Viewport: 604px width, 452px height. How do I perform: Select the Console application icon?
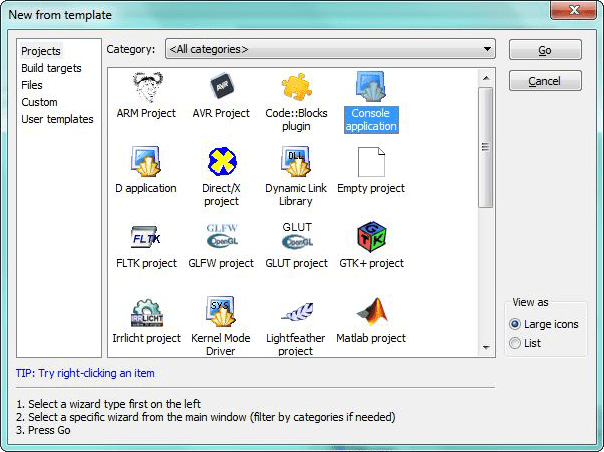pyautogui.click(x=371, y=86)
